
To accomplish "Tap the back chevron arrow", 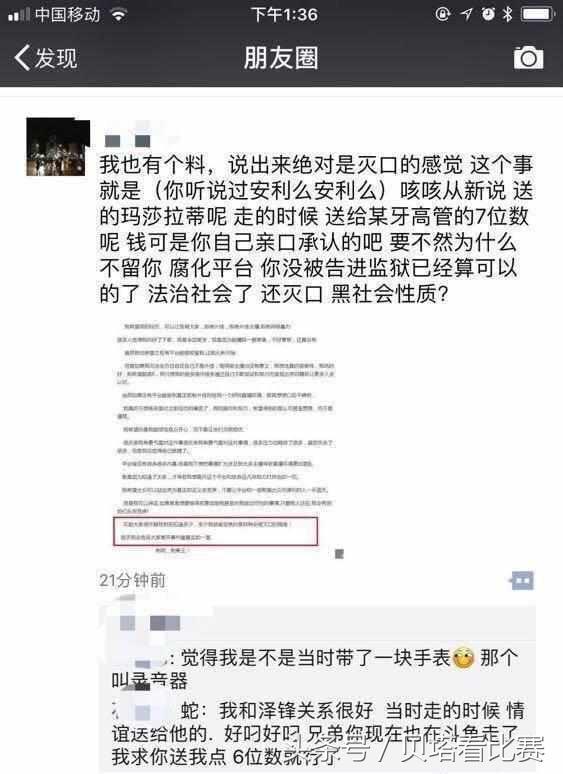I will tap(22, 58).
